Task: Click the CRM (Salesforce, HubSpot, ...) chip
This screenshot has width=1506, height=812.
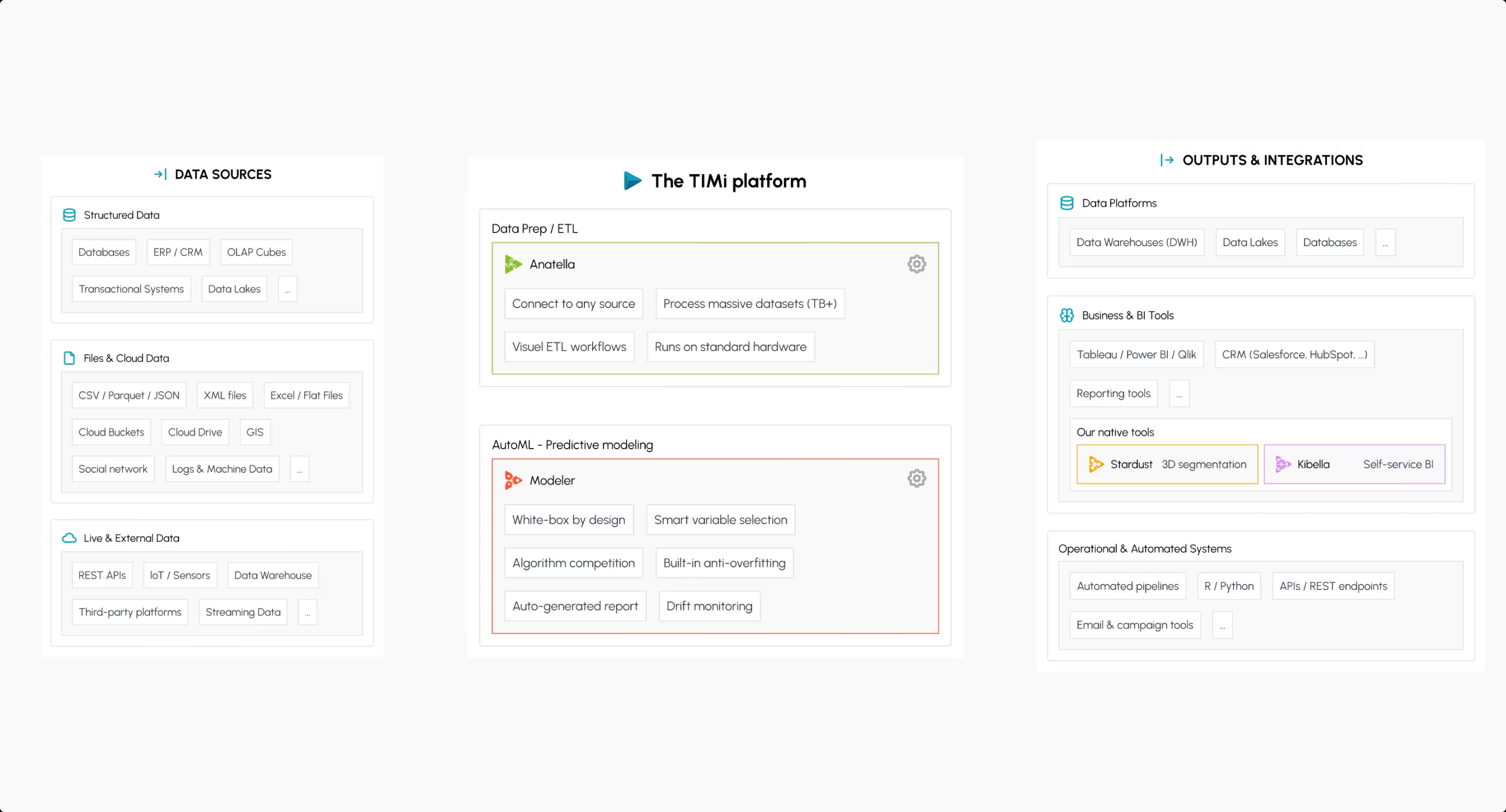Action: (1294, 354)
